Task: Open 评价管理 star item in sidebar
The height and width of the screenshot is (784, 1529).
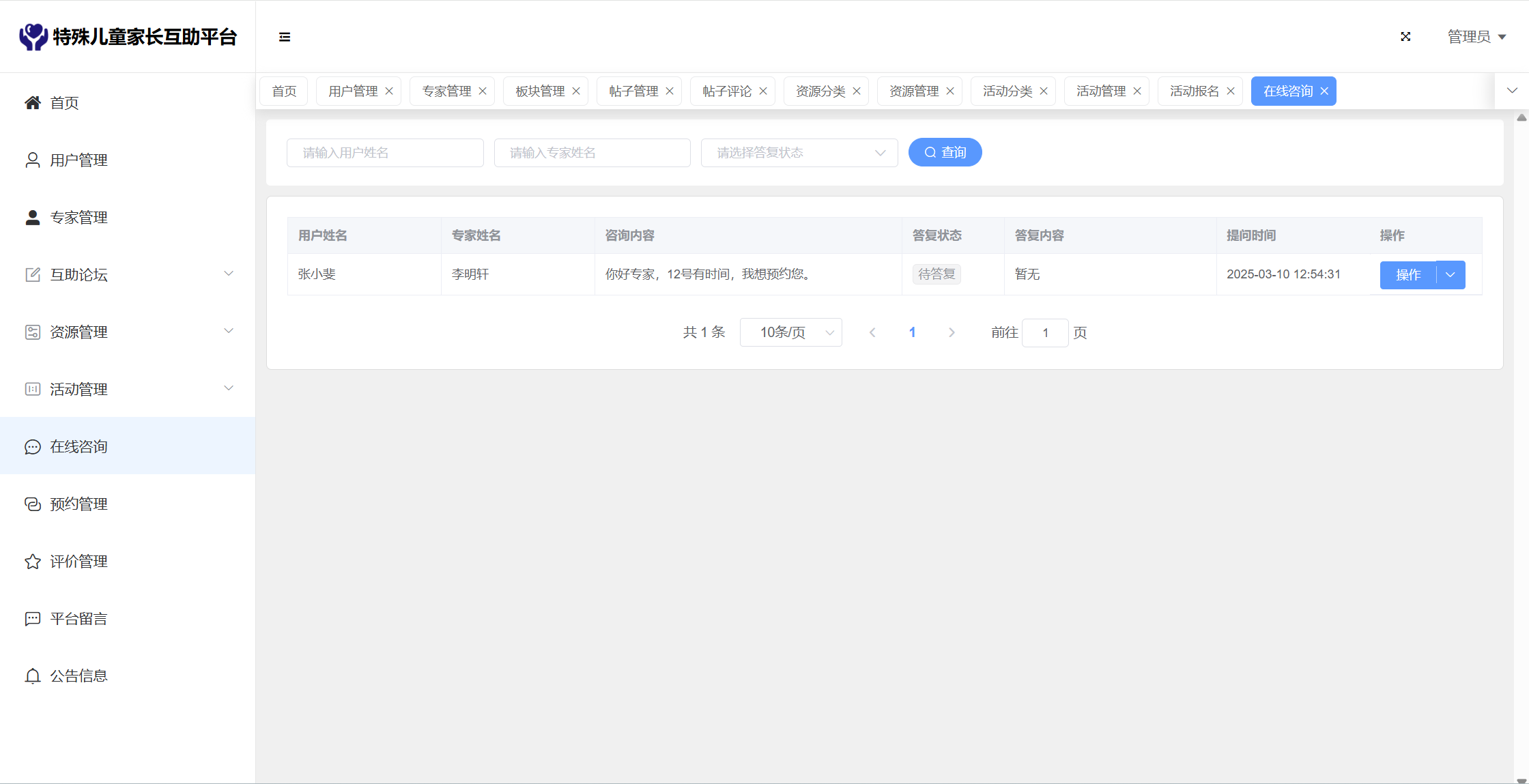Action: point(78,562)
